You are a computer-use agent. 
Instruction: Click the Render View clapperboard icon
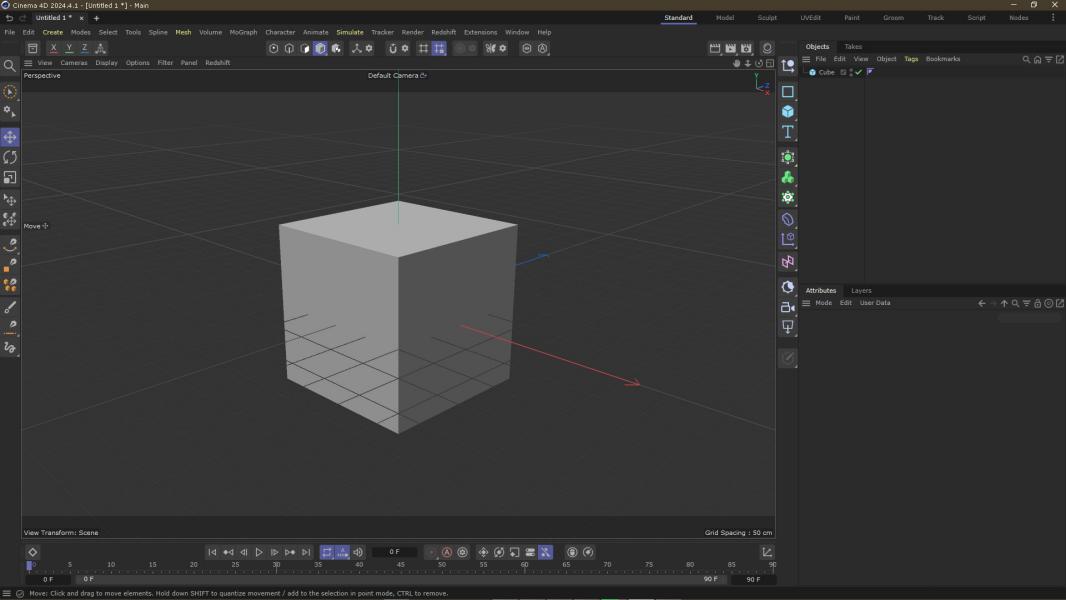pyautogui.click(x=715, y=48)
